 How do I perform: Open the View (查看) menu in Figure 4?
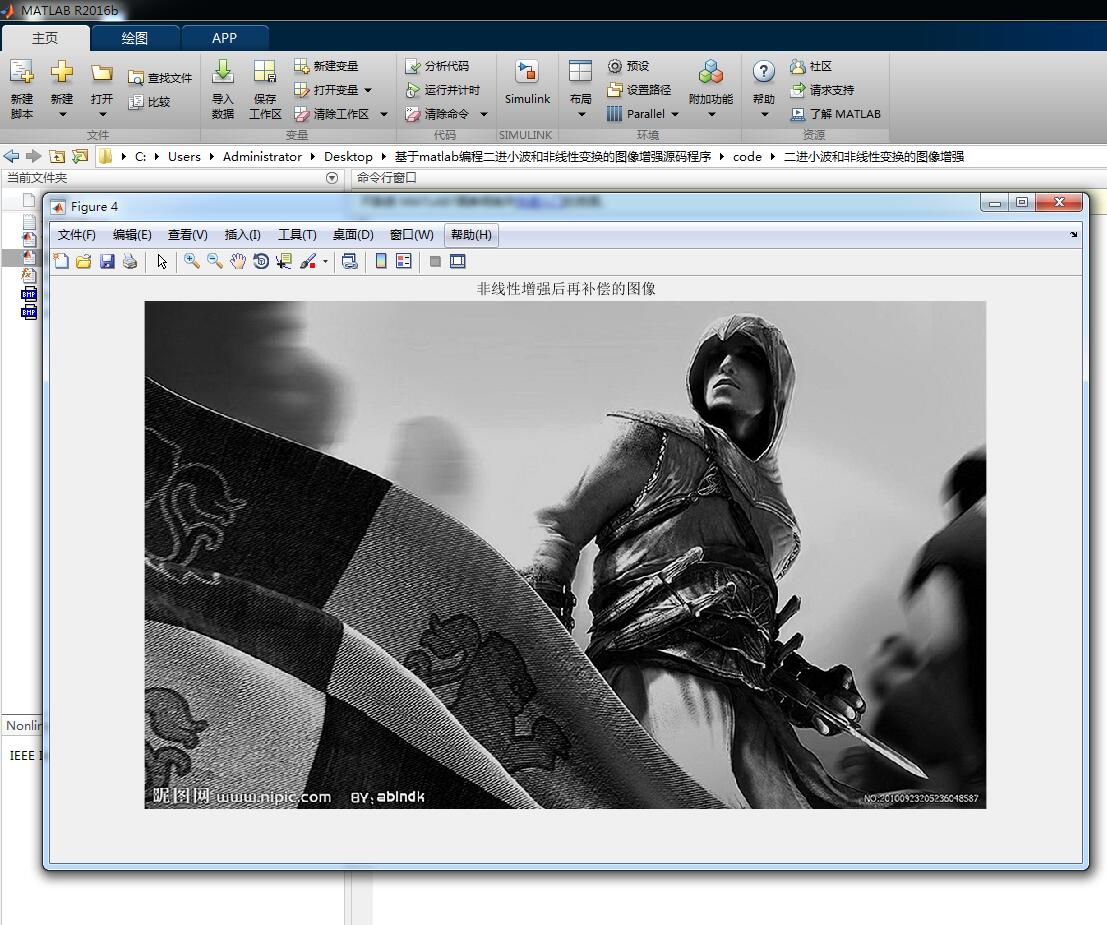click(187, 234)
